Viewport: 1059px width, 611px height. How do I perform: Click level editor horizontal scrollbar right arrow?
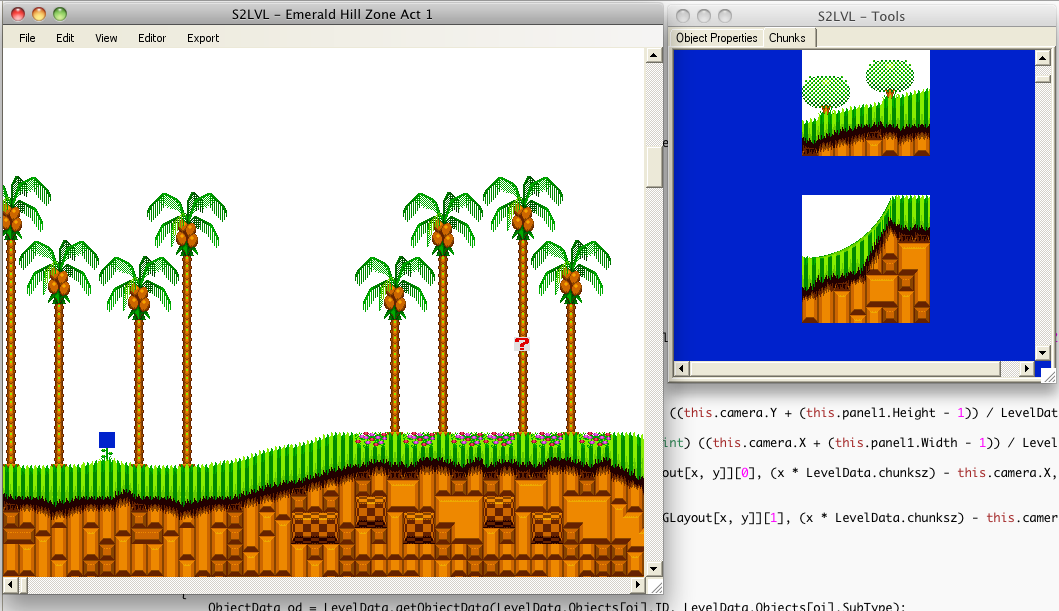638,584
